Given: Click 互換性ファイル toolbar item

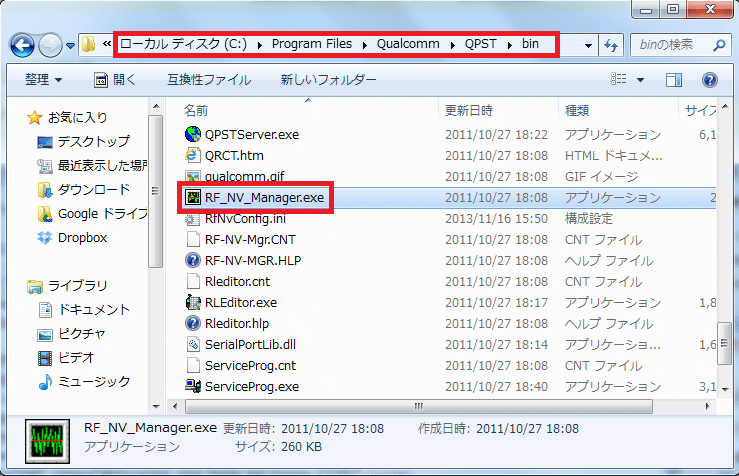Looking at the screenshot, I should 209,80.
